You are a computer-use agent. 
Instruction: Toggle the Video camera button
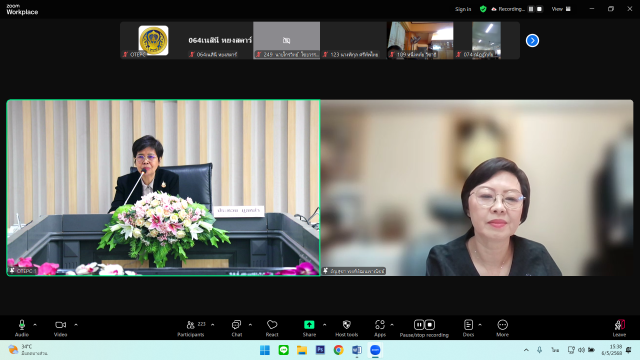60,328
